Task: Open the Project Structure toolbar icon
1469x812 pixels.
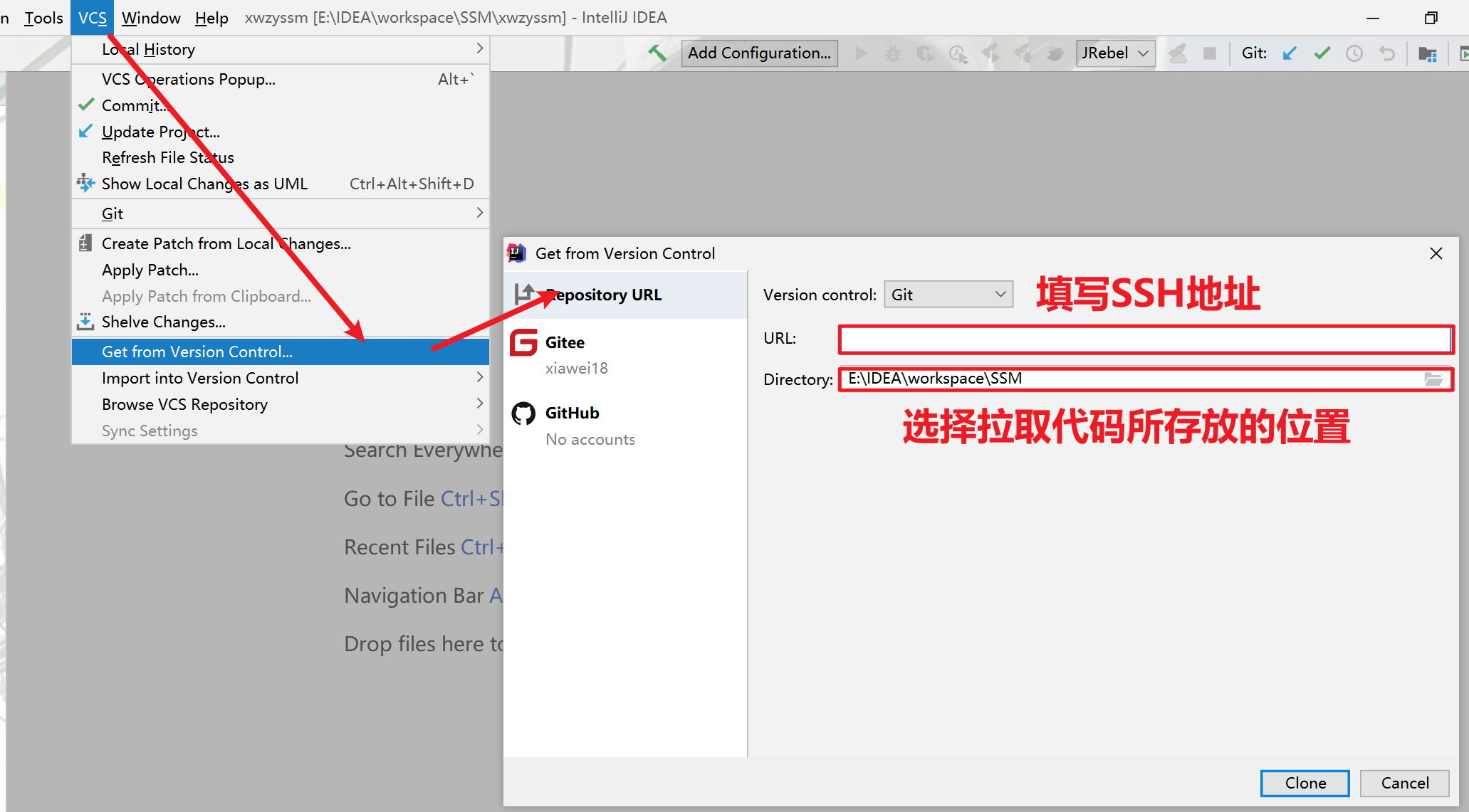Action: point(1427,53)
